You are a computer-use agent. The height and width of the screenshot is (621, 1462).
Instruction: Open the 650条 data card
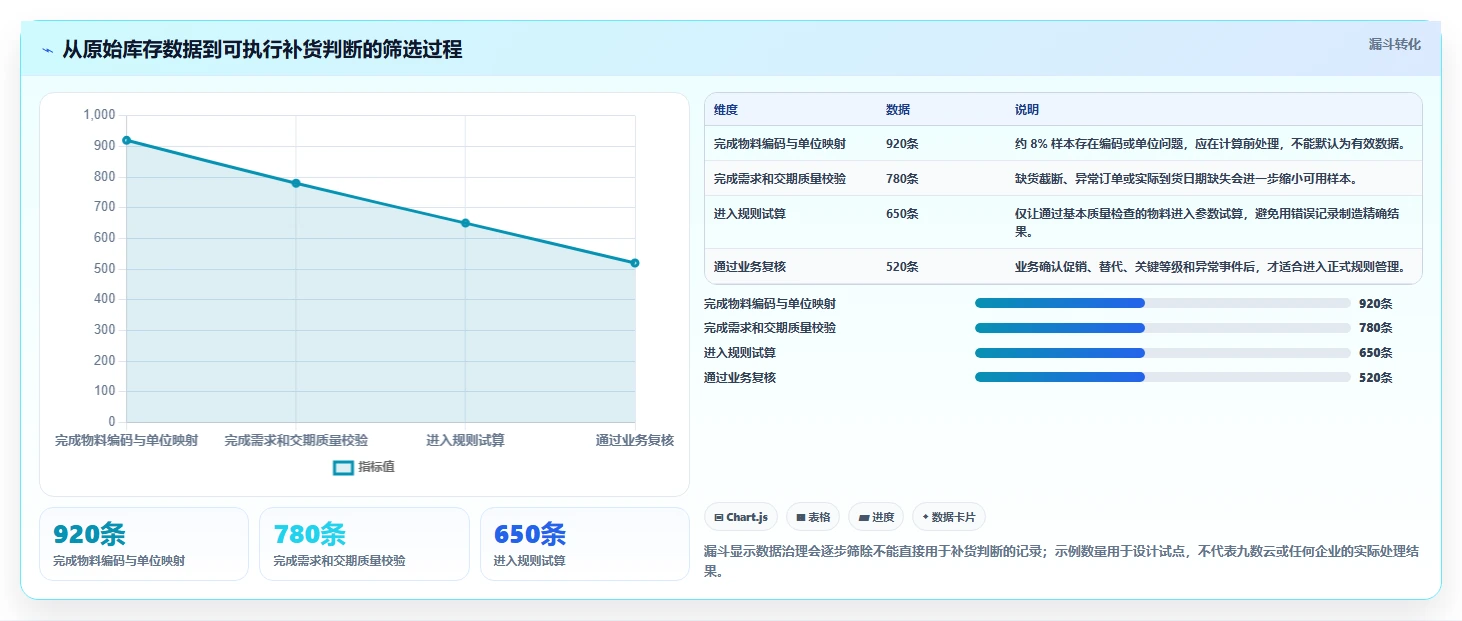585,544
